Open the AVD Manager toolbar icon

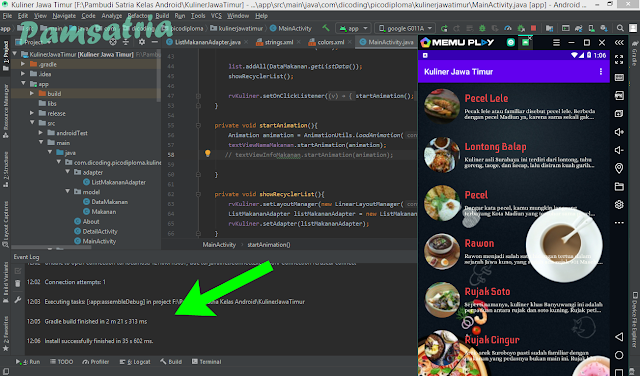coord(591,28)
